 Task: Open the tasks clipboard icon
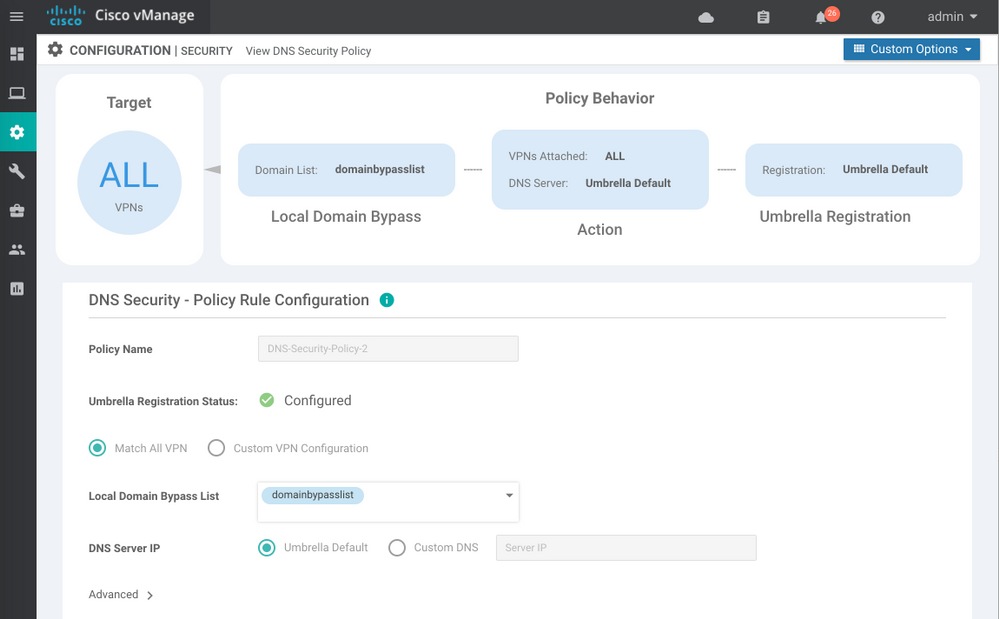coord(764,17)
